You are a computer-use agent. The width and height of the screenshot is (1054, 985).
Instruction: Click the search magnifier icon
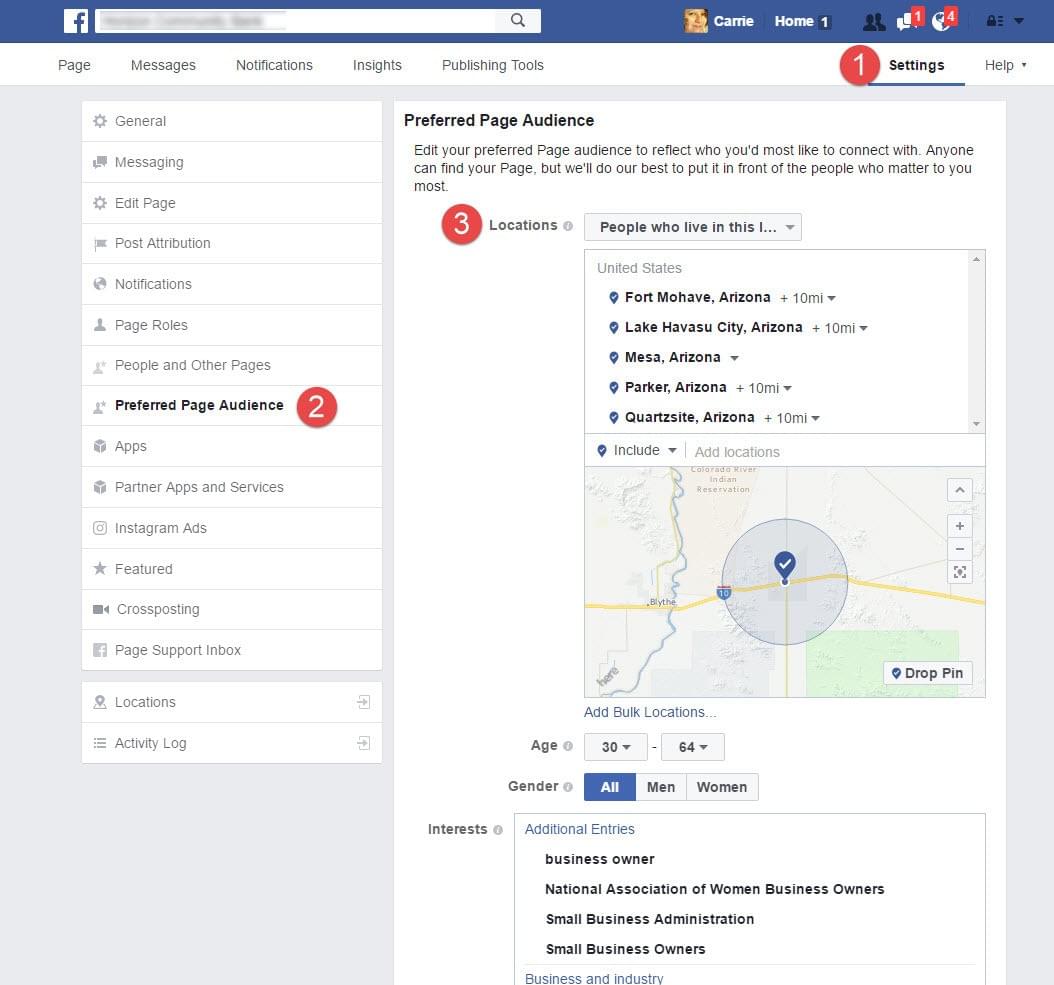(518, 20)
